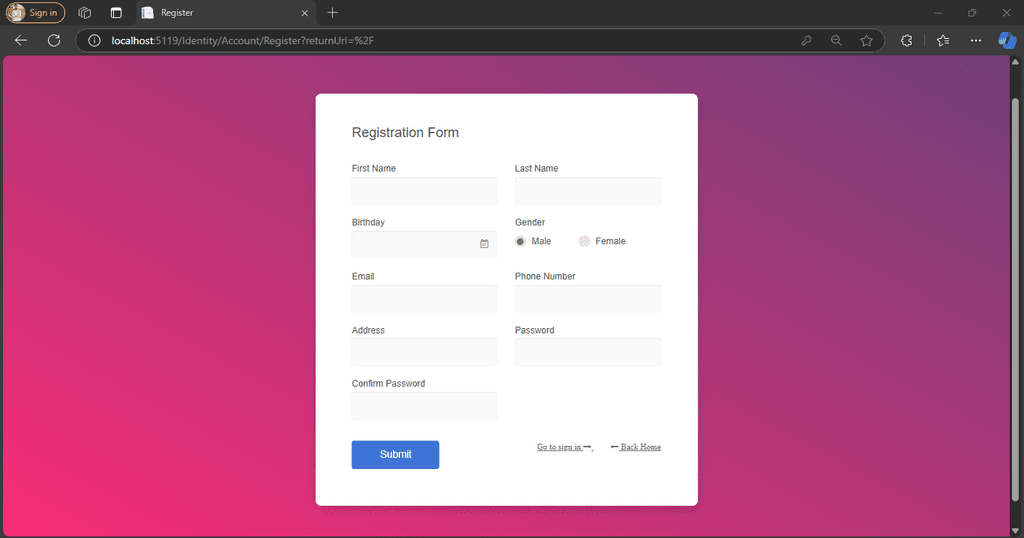Focus the Phone Number field
The image size is (1024, 538).
588,299
